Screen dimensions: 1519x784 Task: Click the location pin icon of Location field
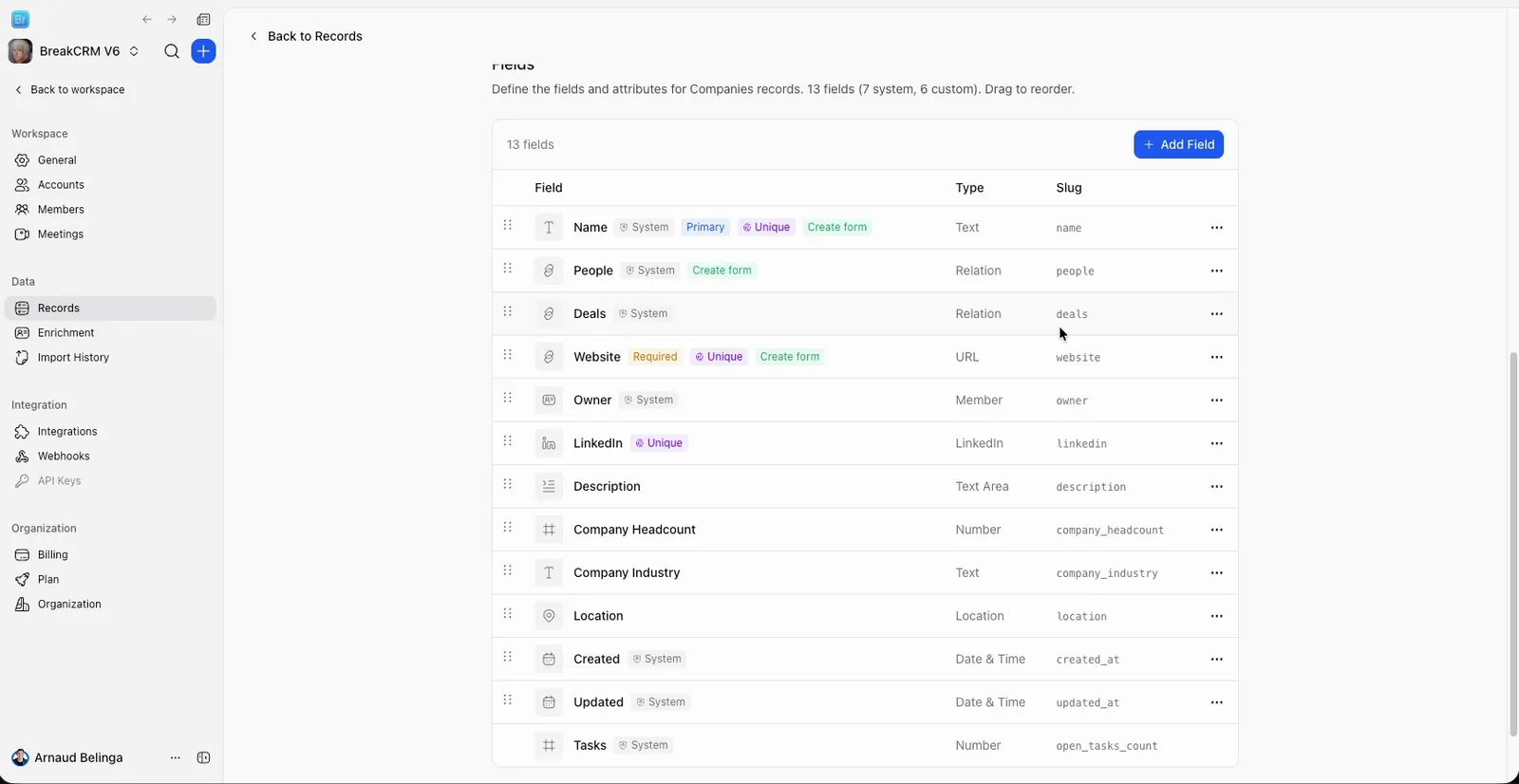549,616
